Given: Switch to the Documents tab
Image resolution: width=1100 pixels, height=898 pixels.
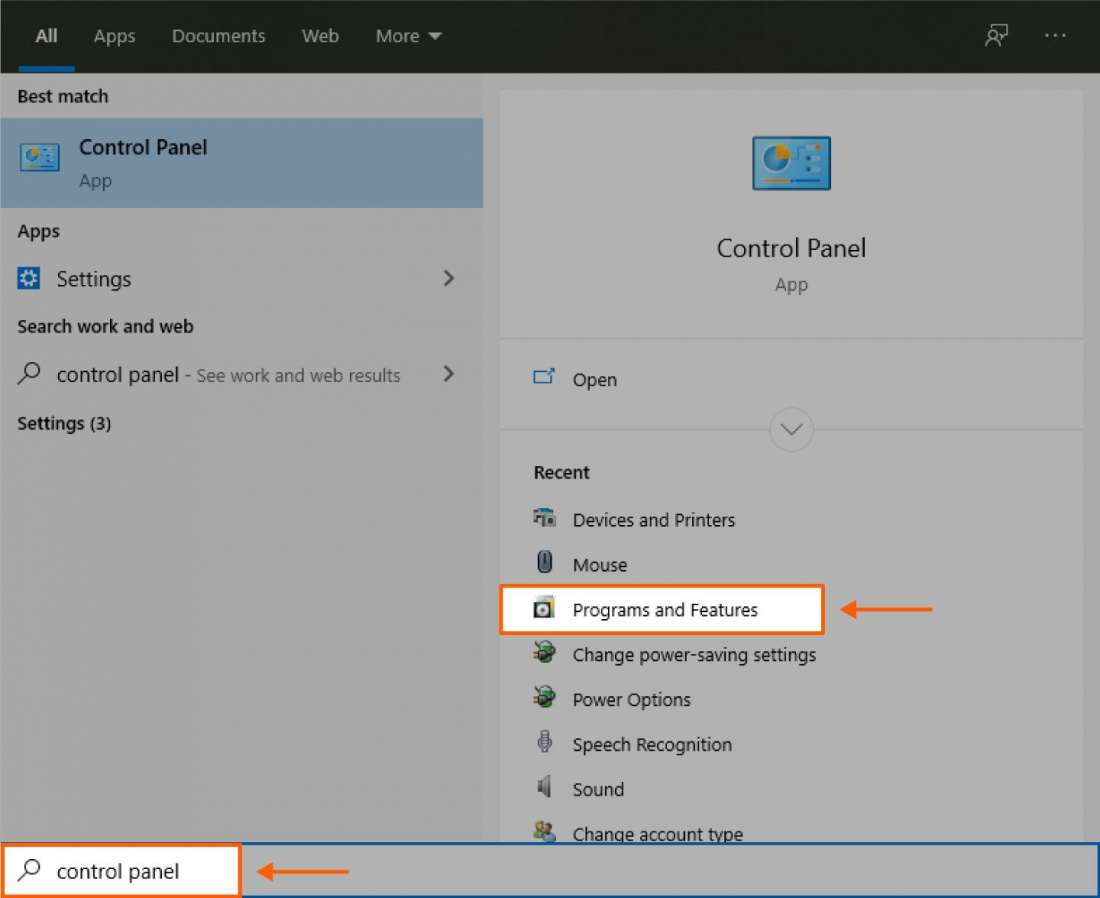Looking at the screenshot, I should coord(218,36).
